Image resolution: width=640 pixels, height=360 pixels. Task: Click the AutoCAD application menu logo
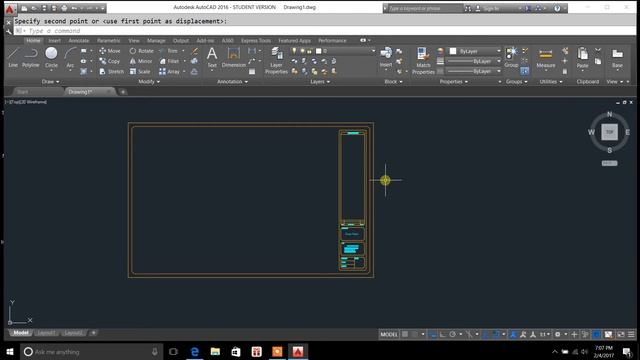point(10,8)
